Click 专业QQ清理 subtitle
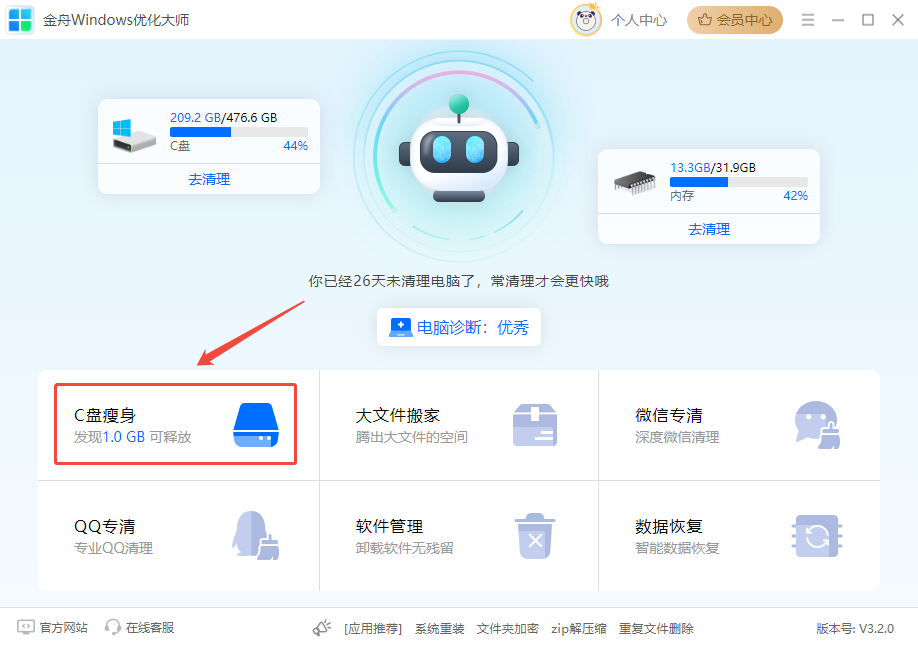 click(x=114, y=548)
